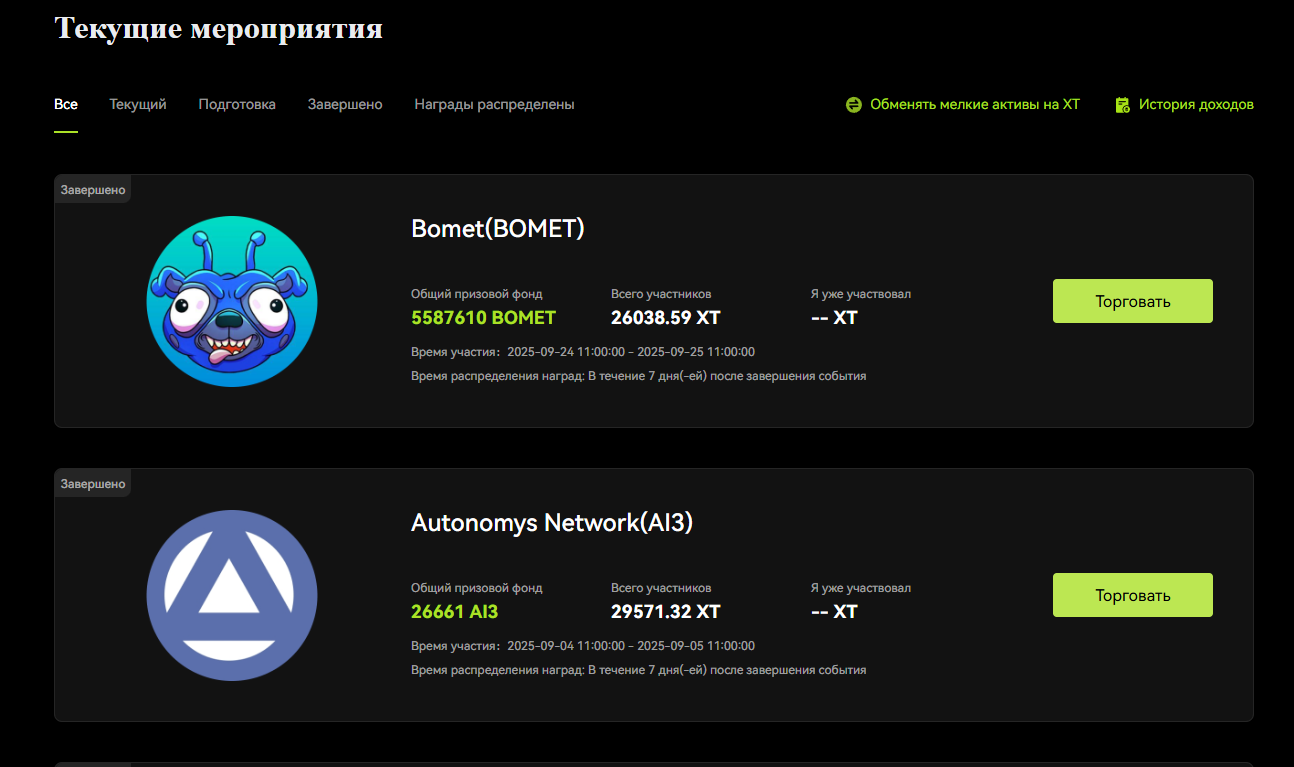Show the Награды распределены tab
Viewport: 1294px width, 767px height.
coord(494,104)
